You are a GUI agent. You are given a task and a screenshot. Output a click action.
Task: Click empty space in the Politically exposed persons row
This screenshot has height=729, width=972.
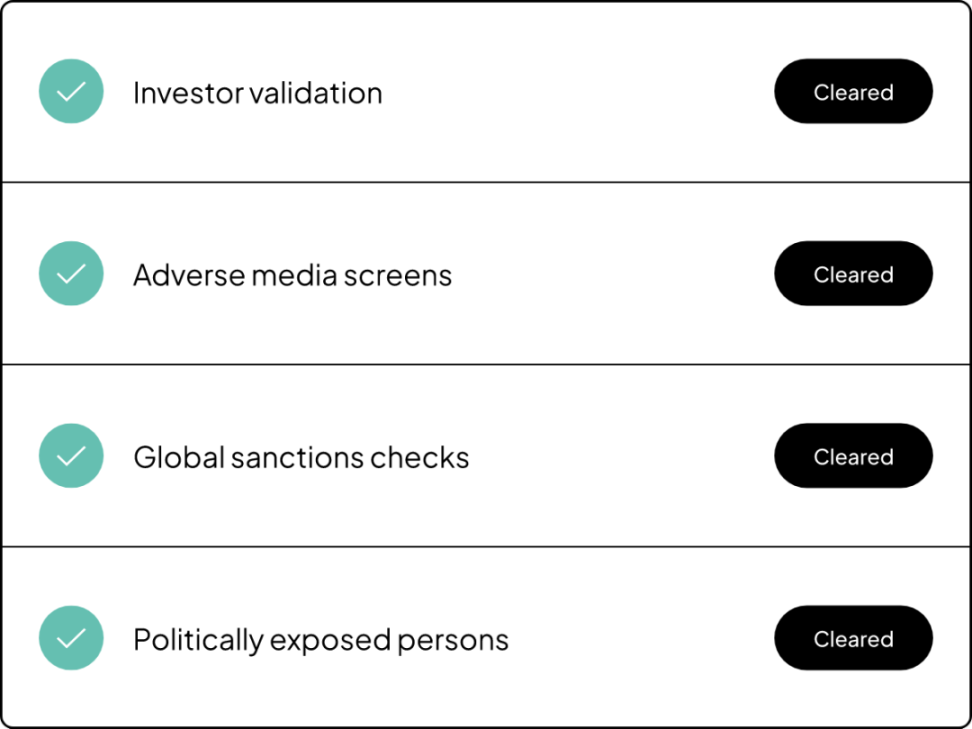click(x=640, y=638)
